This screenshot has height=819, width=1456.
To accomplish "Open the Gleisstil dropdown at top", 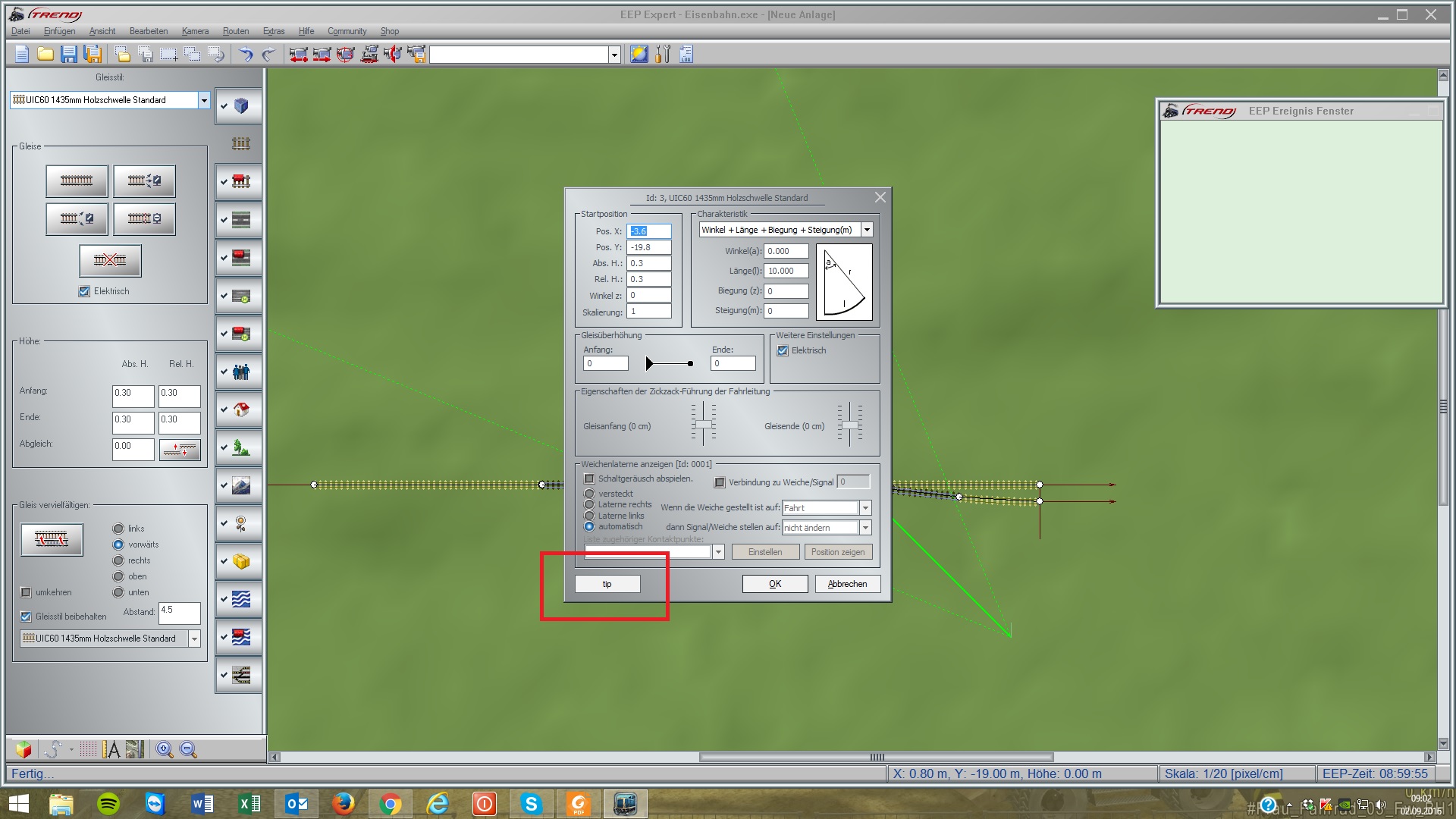I will (203, 100).
